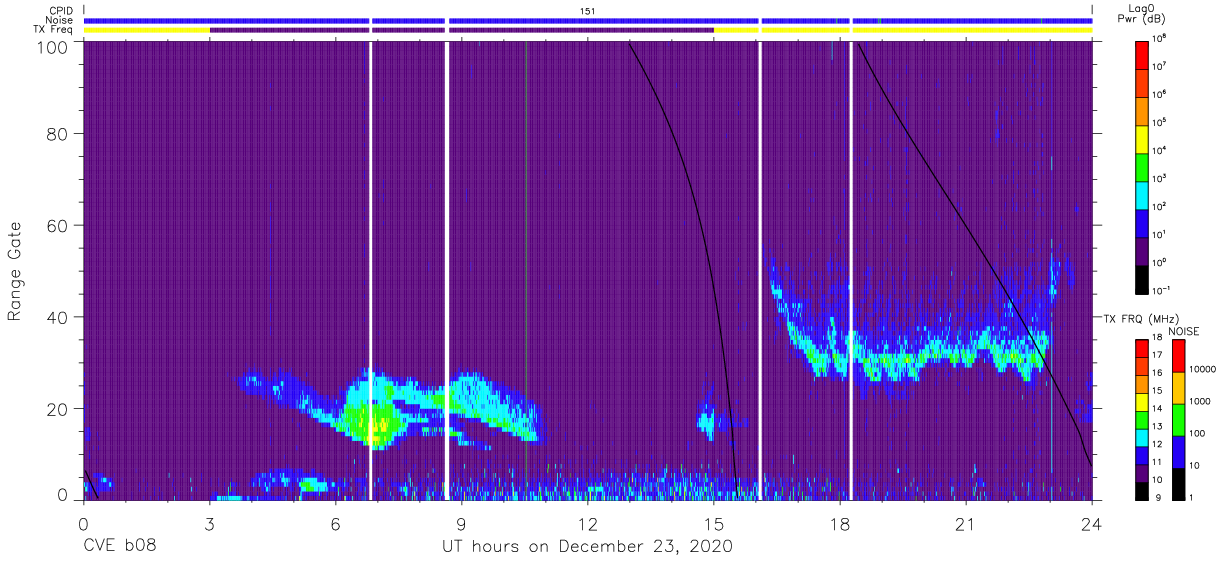
Task: Click the TX Freq row label above the plot
Action: (54, 30)
